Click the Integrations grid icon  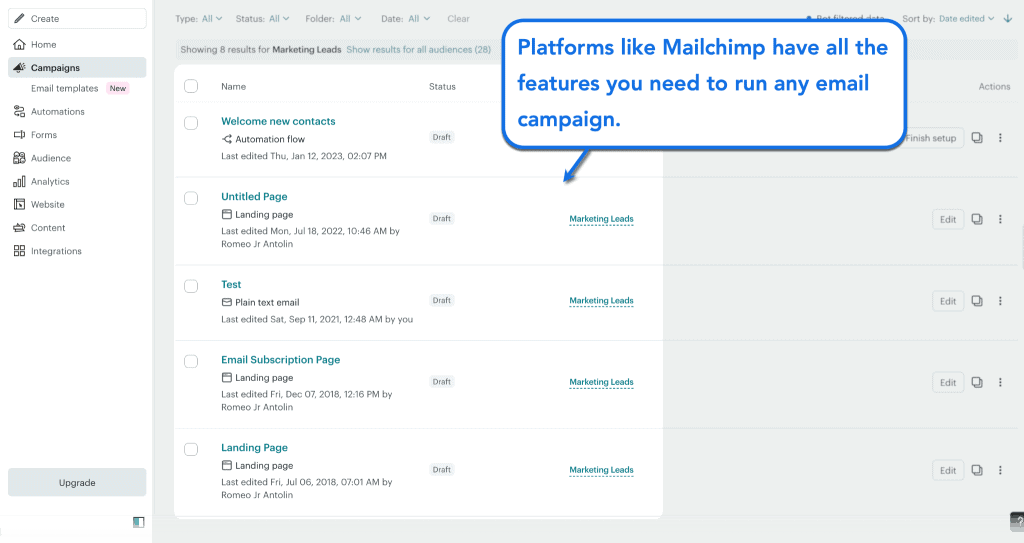coord(20,251)
